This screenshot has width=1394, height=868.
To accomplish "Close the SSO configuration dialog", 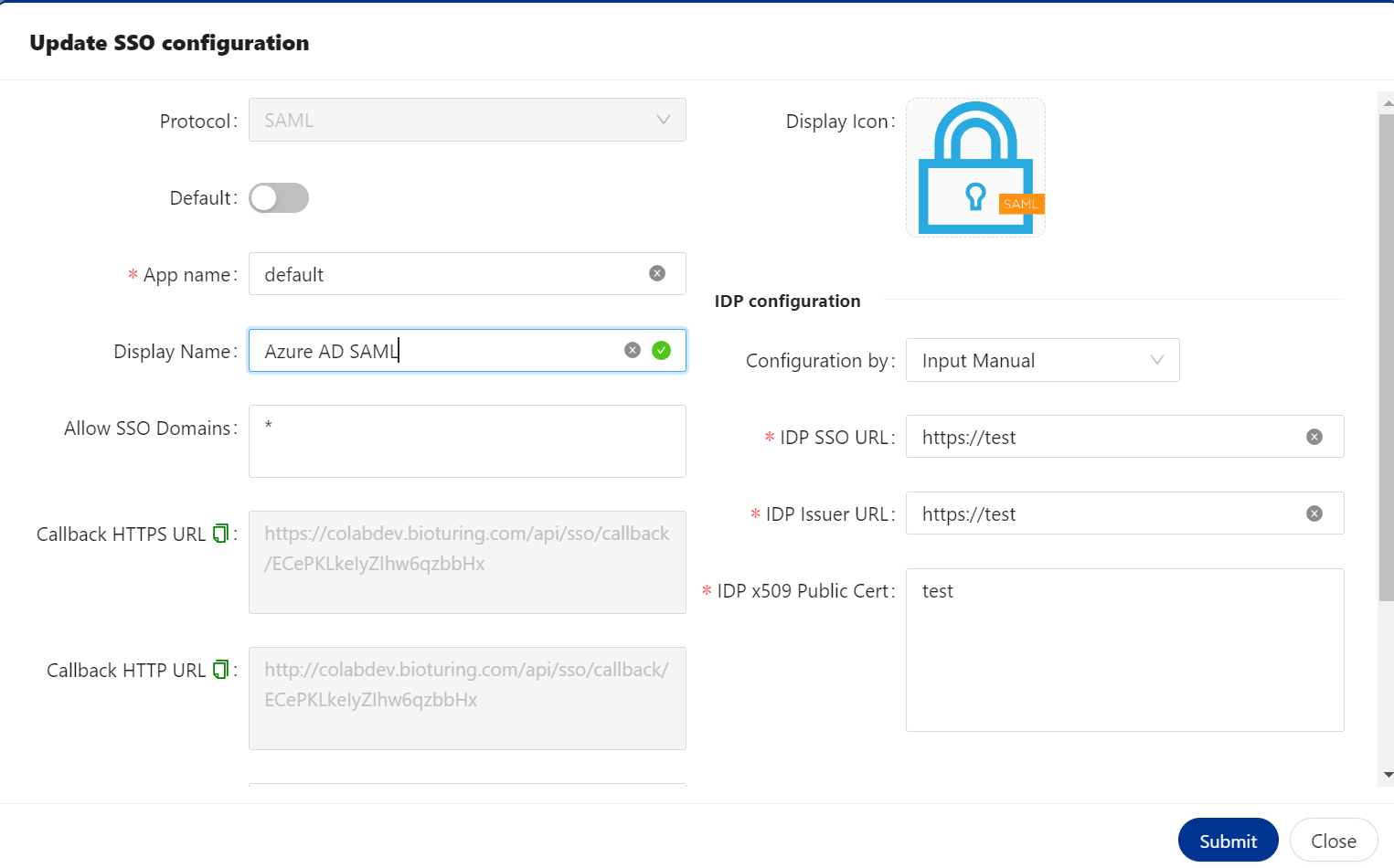I will point(1334,840).
